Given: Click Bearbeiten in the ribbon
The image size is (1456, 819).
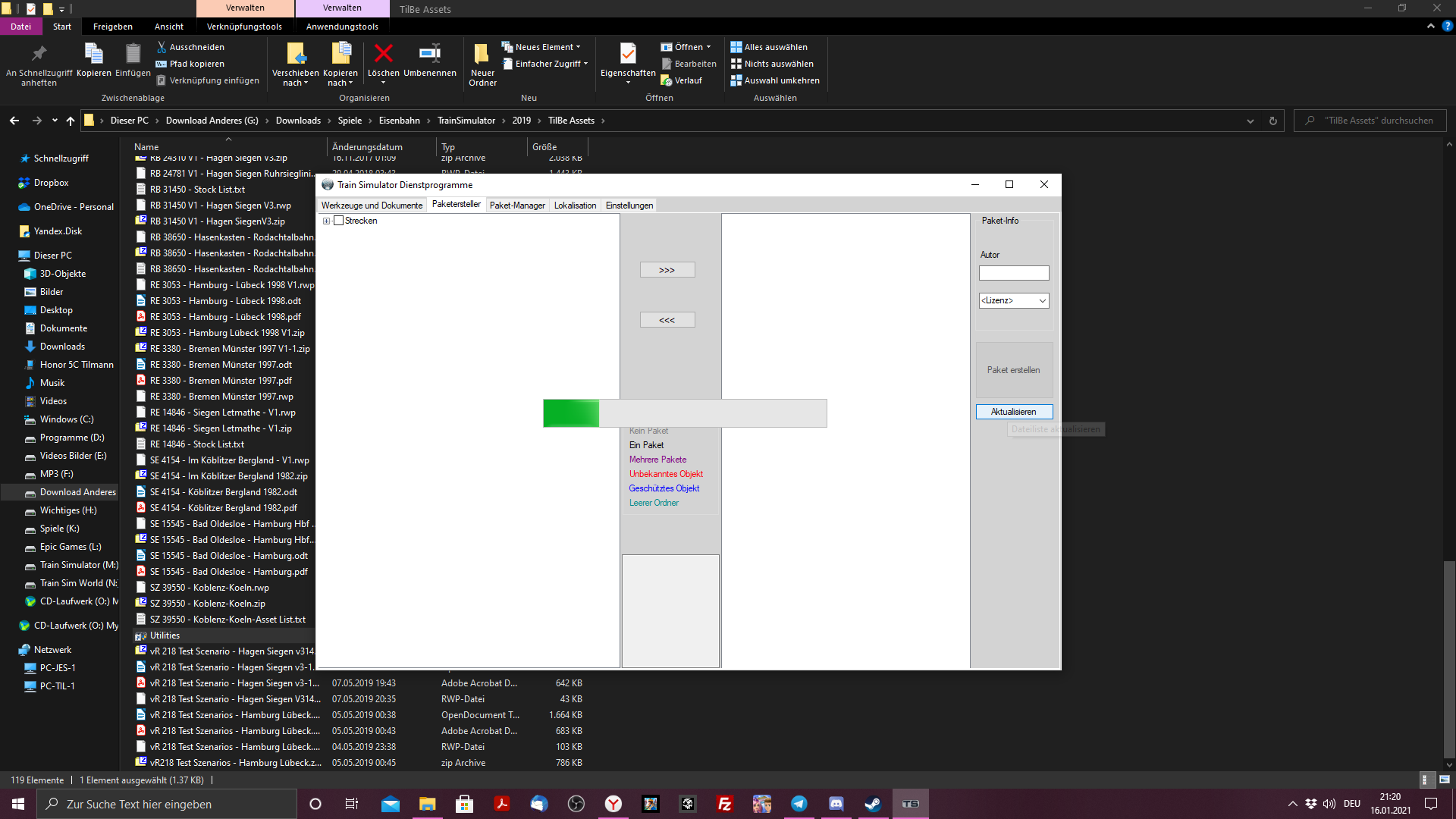Looking at the screenshot, I should 689,64.
